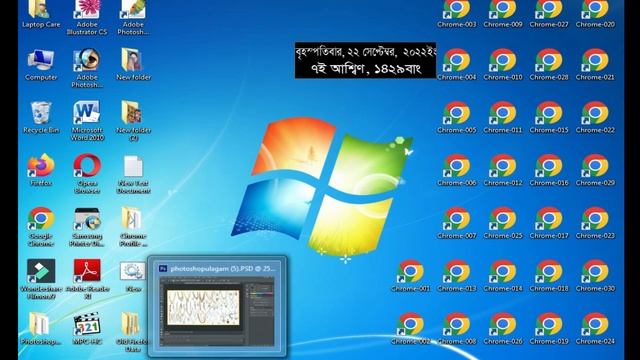Viewport: 640px width, 360px height.
Task: Open the photoshopulagam (5).PSD taskbar preview thumbnail
Action: tap(217, 312)
